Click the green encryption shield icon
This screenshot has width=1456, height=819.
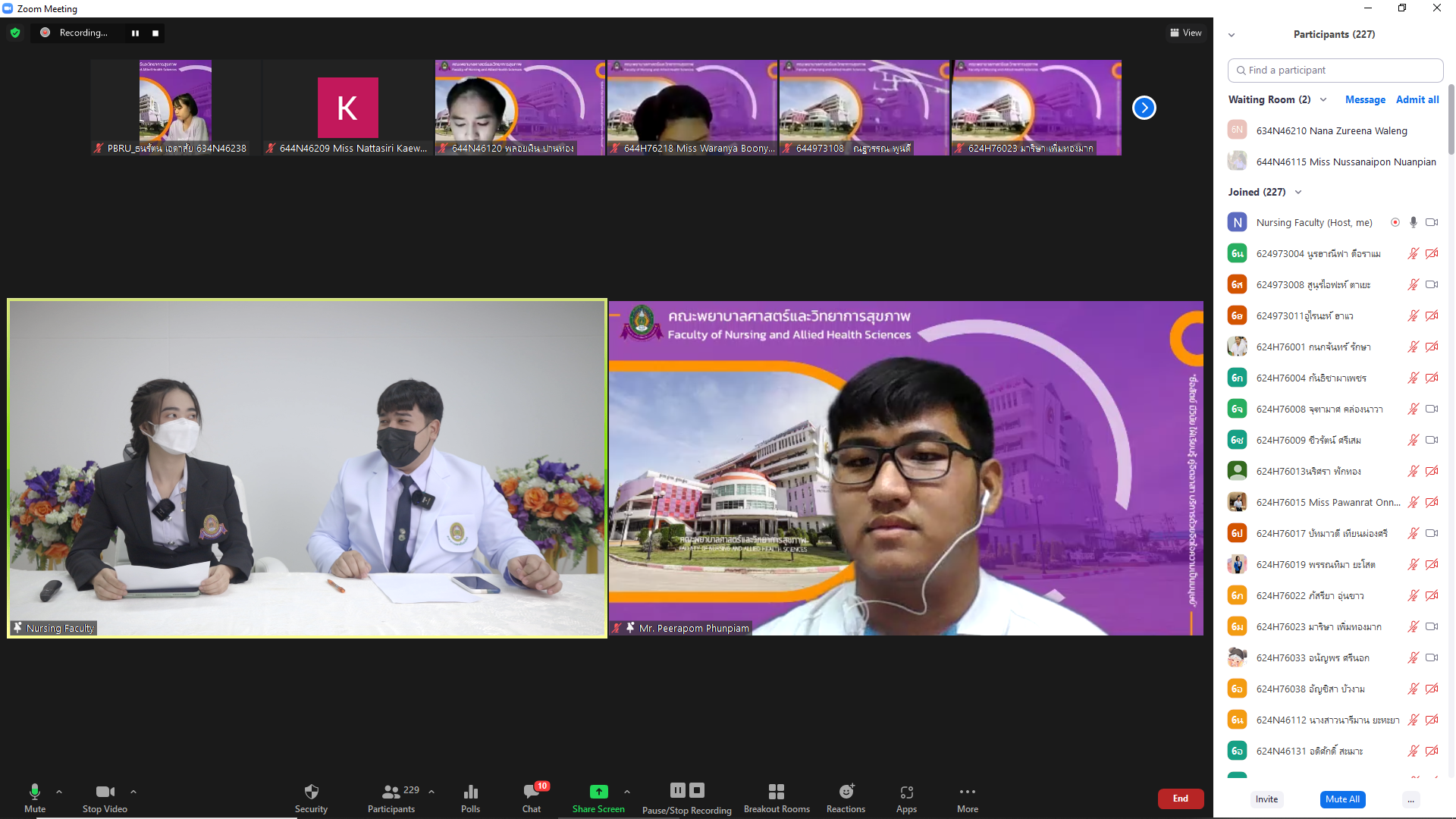[x=15, y=33]
